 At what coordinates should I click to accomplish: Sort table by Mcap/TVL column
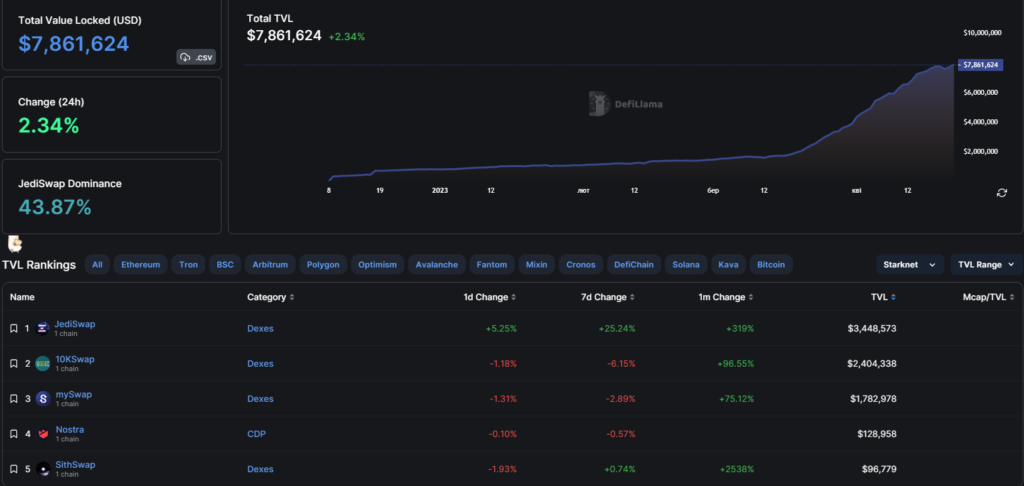tap(989, 297)
